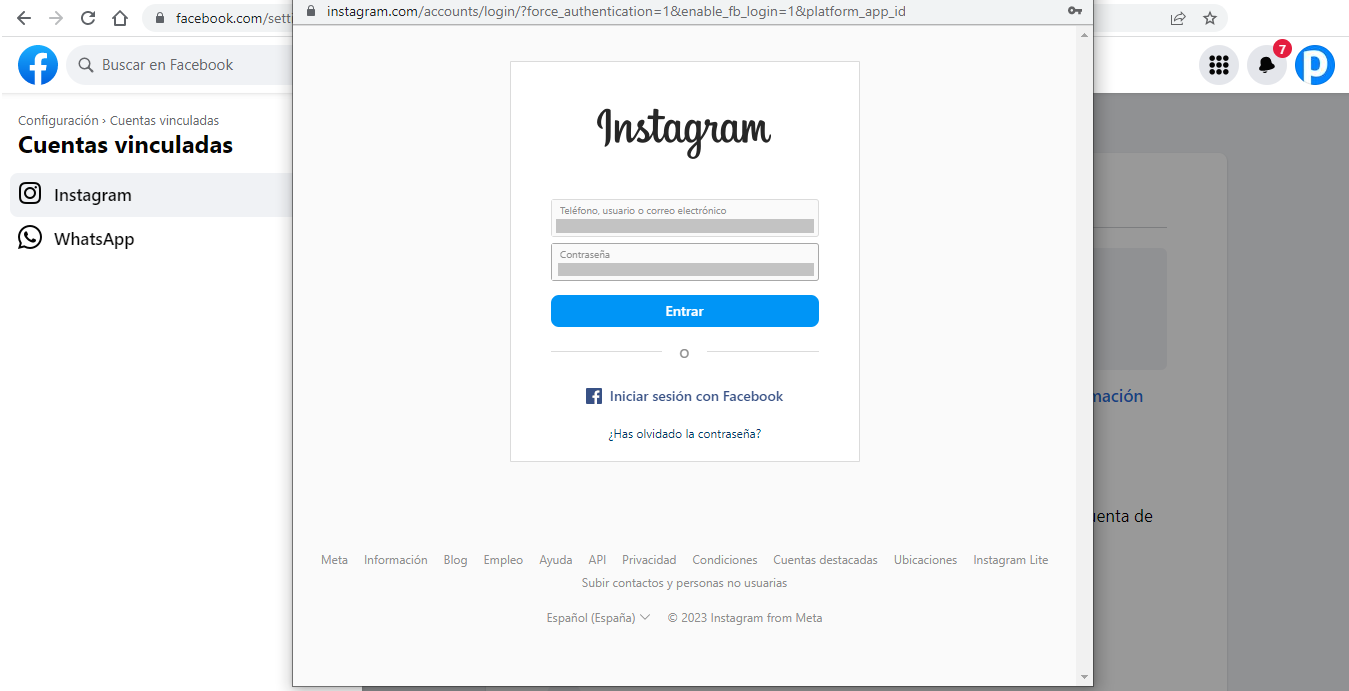This screenshot has height=691, width=1349.
Task: Open the browser home page icon
Action: [120, 18]
